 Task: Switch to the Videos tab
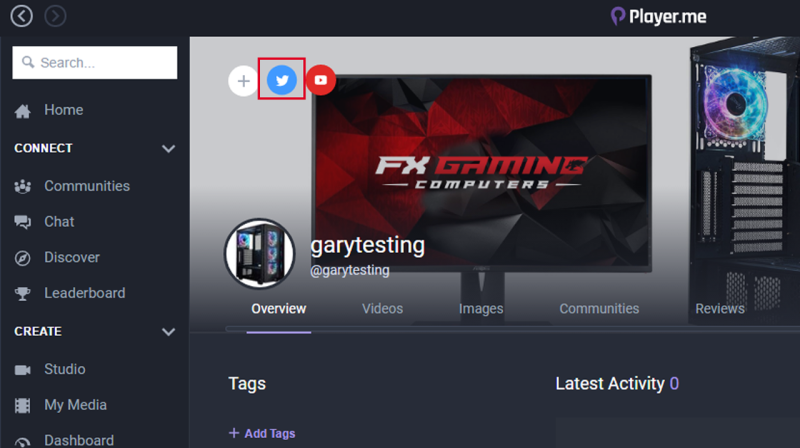(382, 309)
